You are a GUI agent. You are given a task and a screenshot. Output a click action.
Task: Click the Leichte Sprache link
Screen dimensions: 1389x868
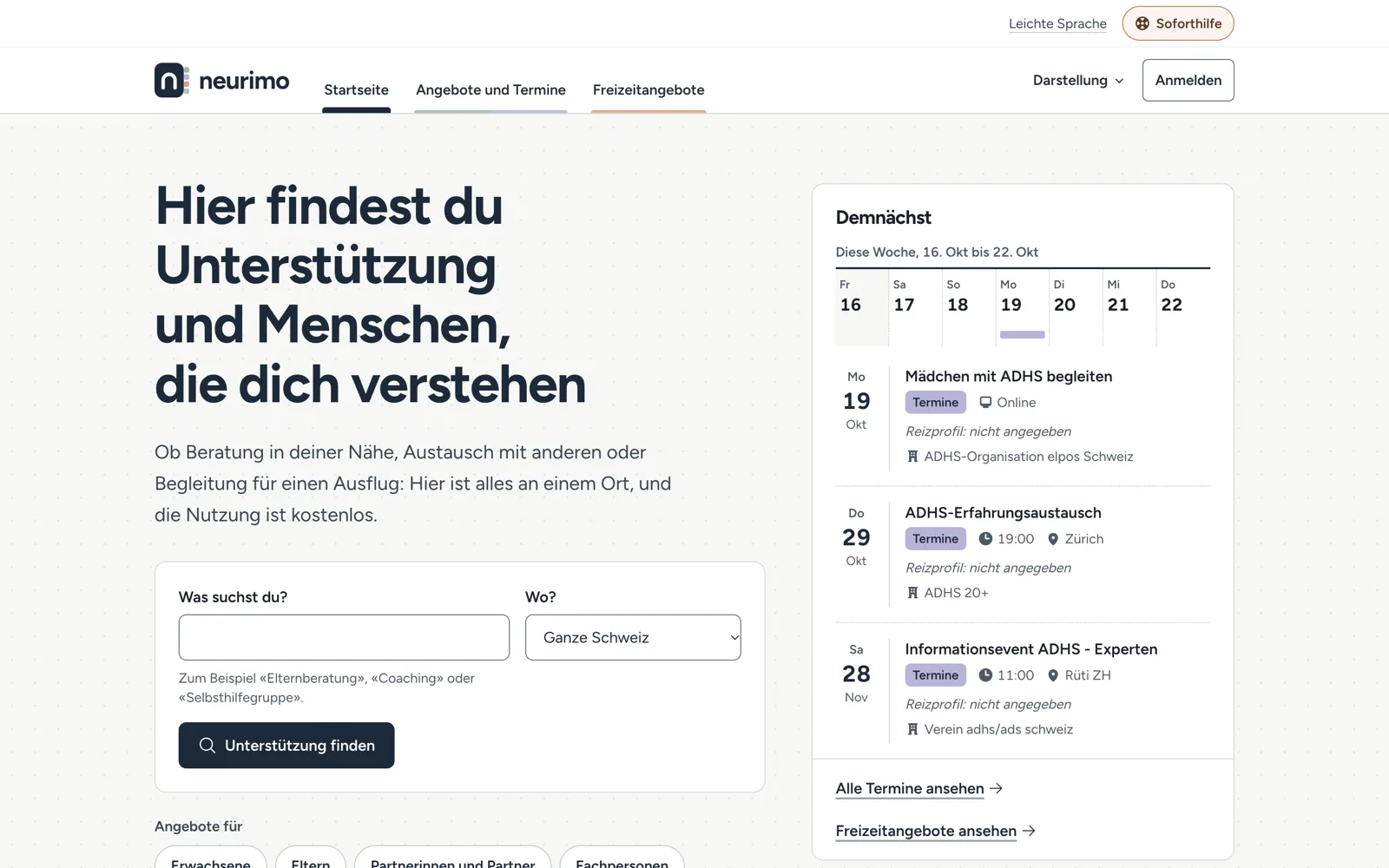(1057, 23)
